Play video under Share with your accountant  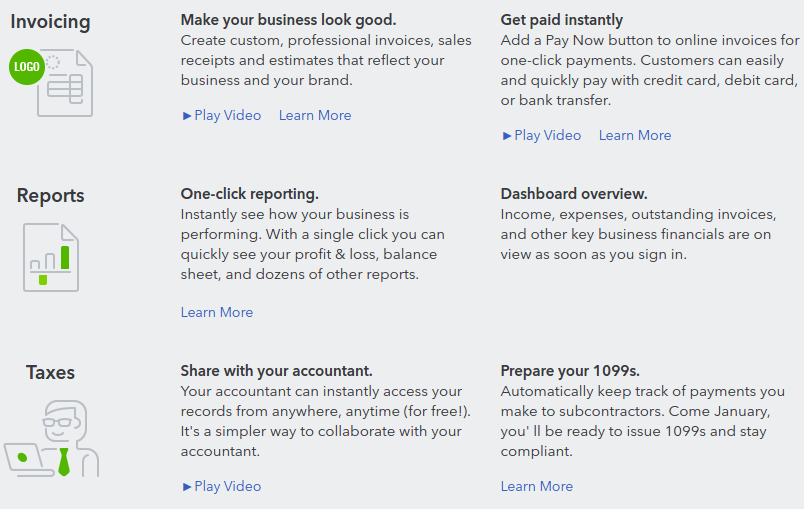[222, 486]
